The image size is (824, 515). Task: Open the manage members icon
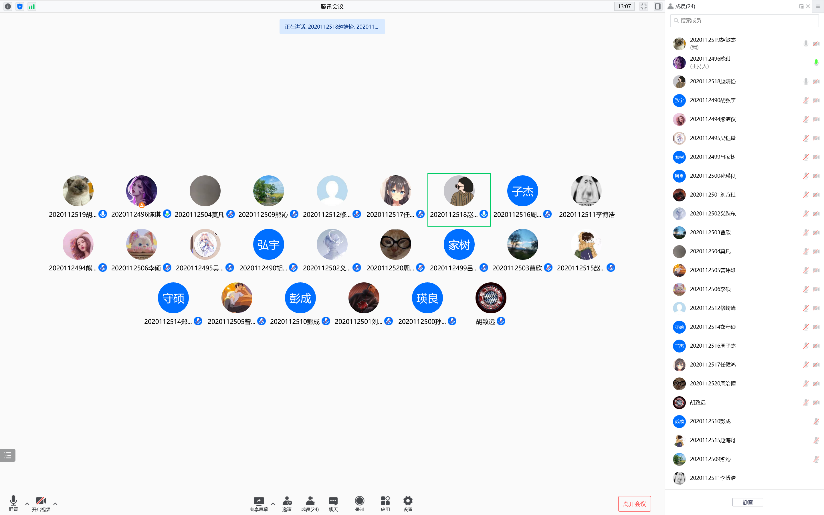click(x=311, y=500)
